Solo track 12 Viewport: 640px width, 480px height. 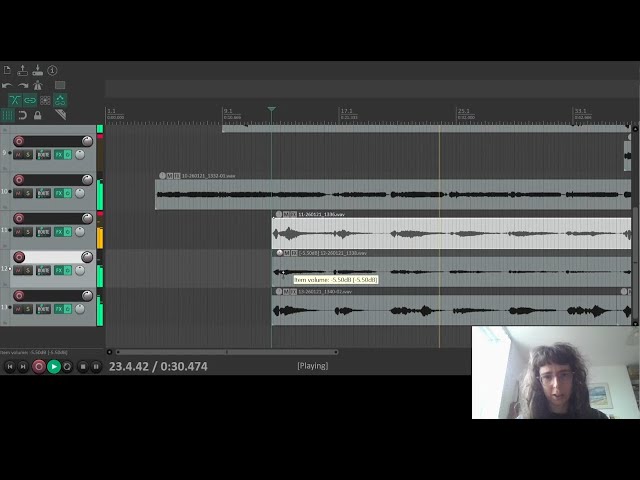(x=28, y=270)
